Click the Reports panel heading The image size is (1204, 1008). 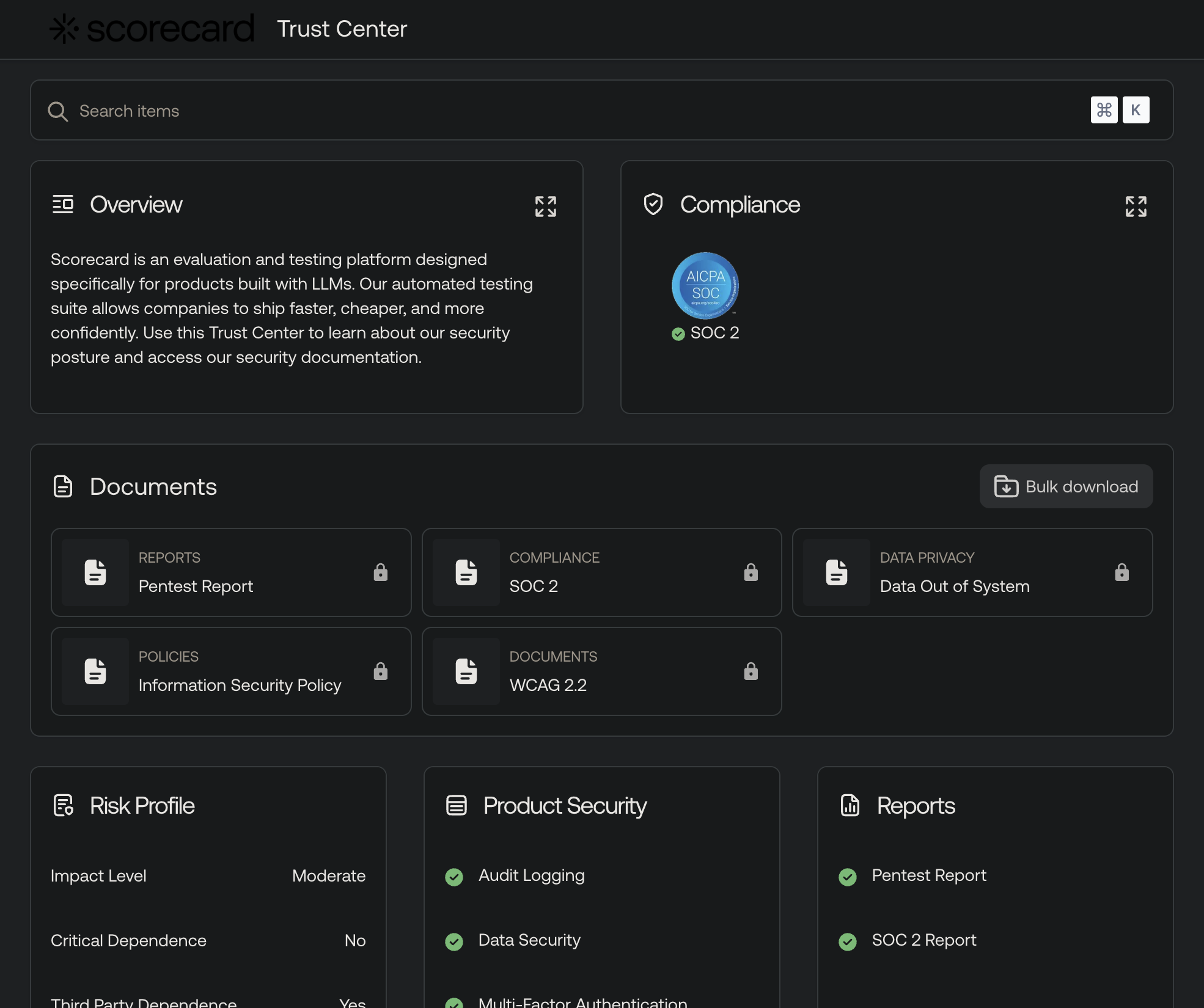pos(916,805)
